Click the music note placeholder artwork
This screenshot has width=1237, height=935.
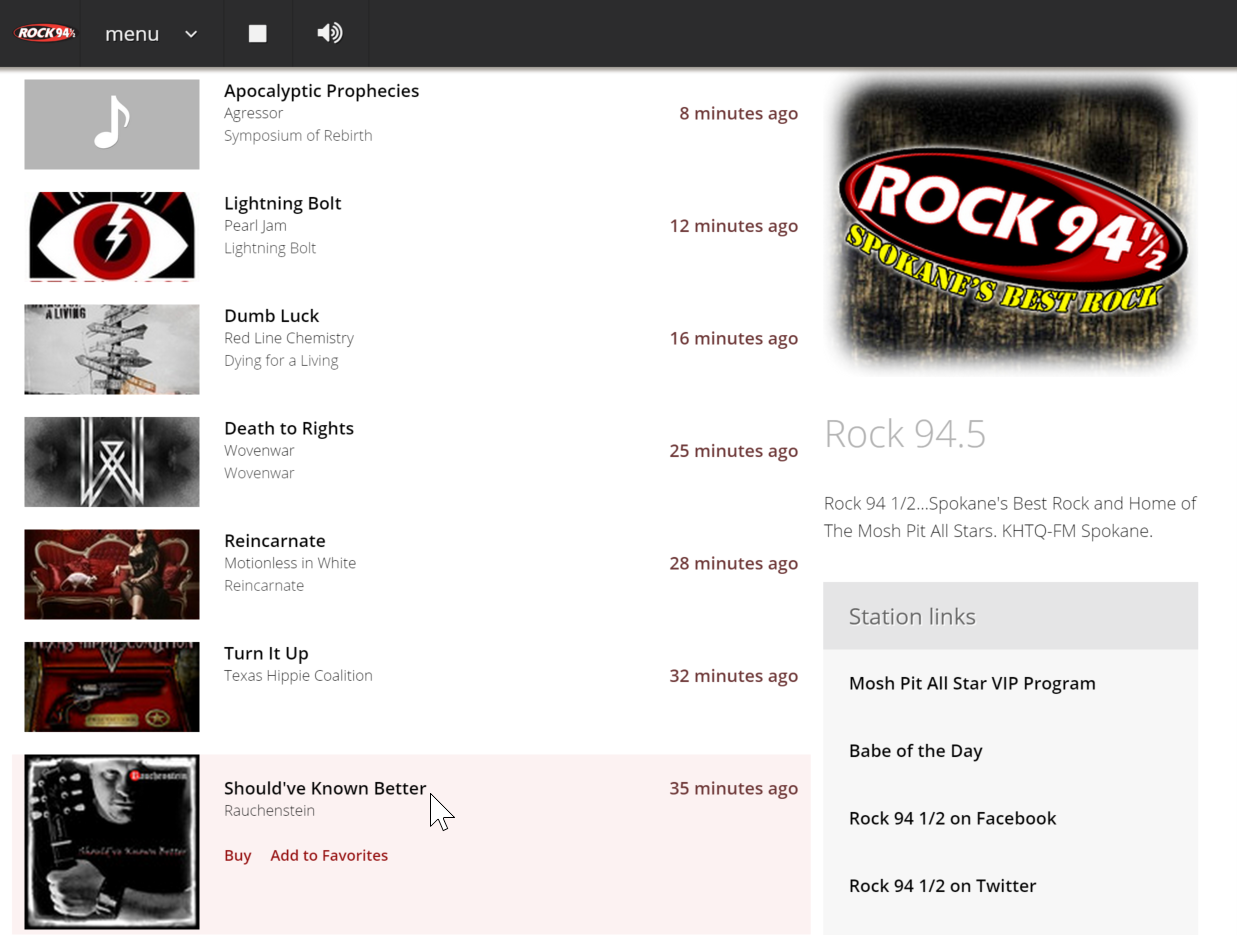[x=112, y=124]
